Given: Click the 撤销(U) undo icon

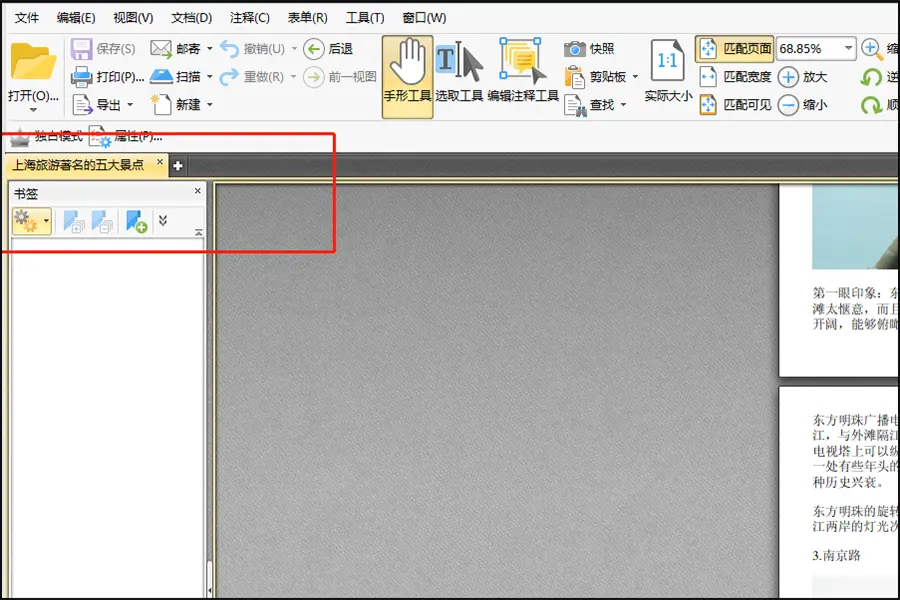Looking at the screenshot, I should pyautogui.click(x=229, y=49).
